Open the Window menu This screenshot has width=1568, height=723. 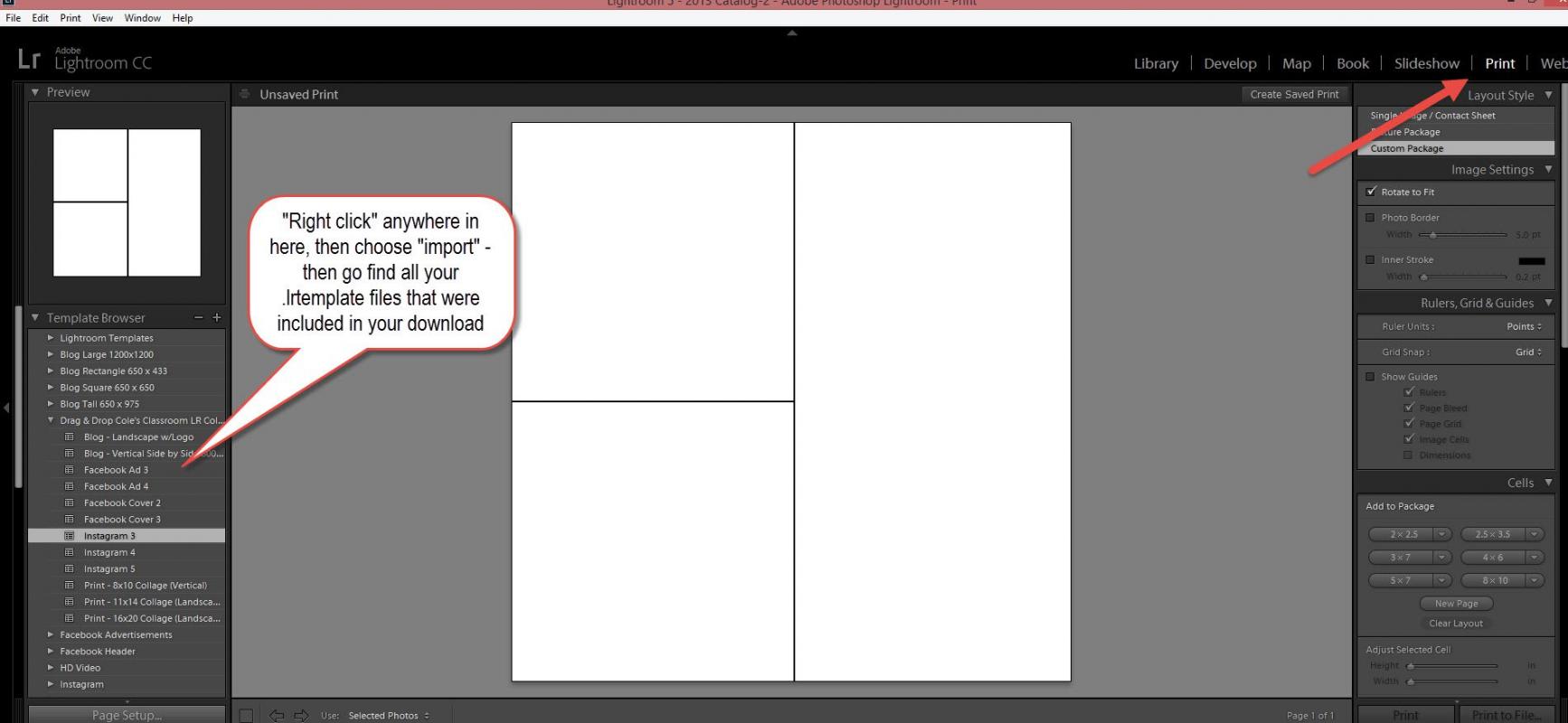click(x=142, y=18)
